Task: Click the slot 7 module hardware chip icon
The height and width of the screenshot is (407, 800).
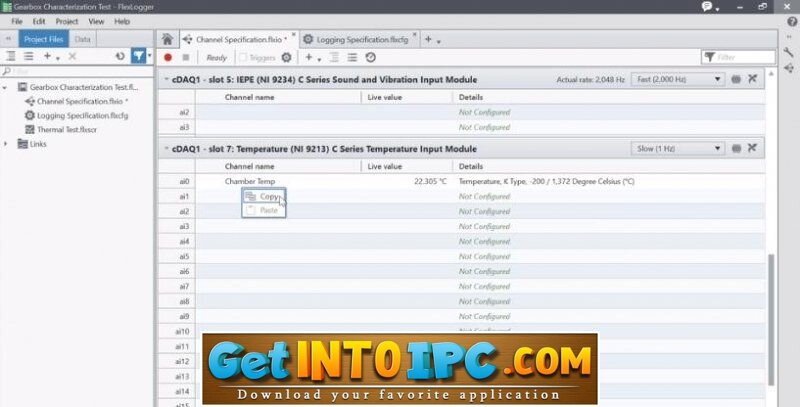Action: (736, 148)
